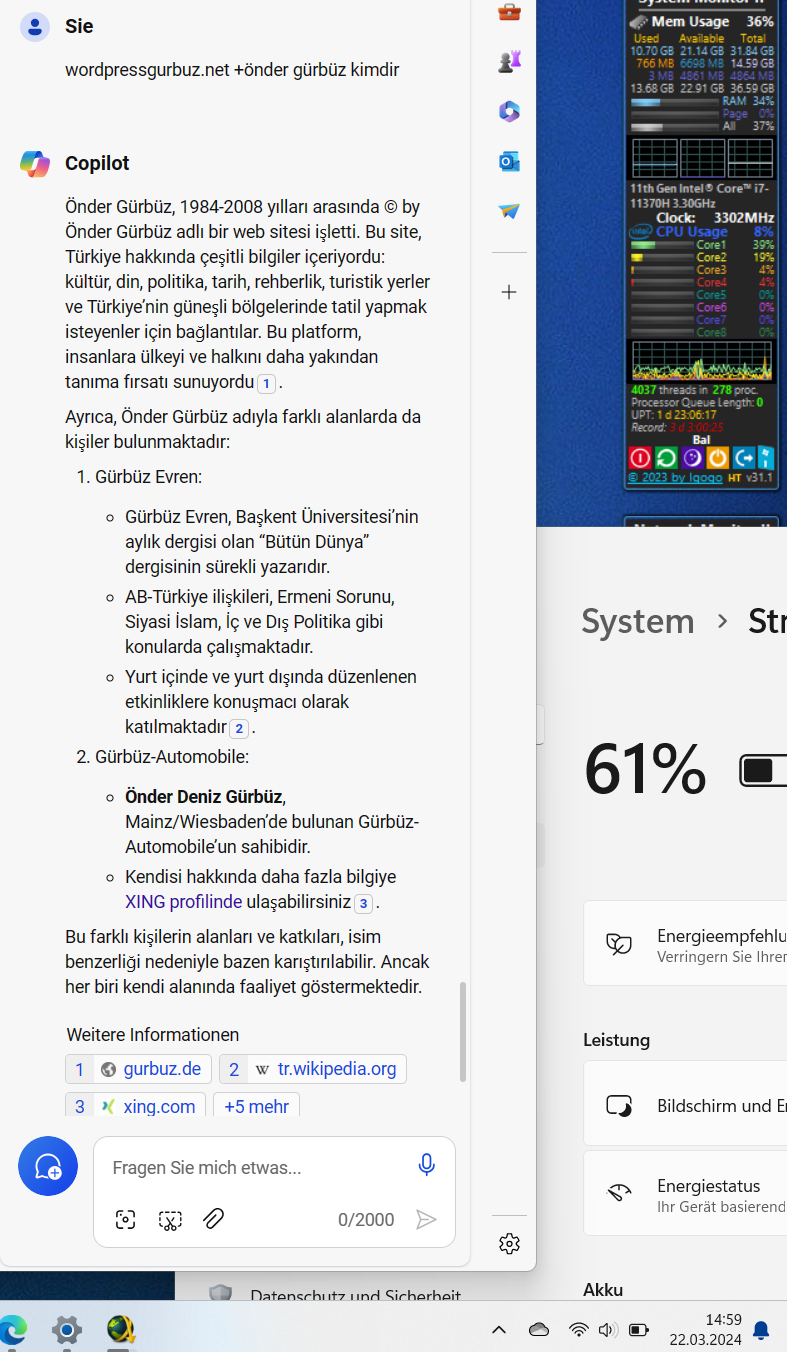Click 'System' breadcrumb in Settings window
787x1352 pixels.
[x=638, y=621]
